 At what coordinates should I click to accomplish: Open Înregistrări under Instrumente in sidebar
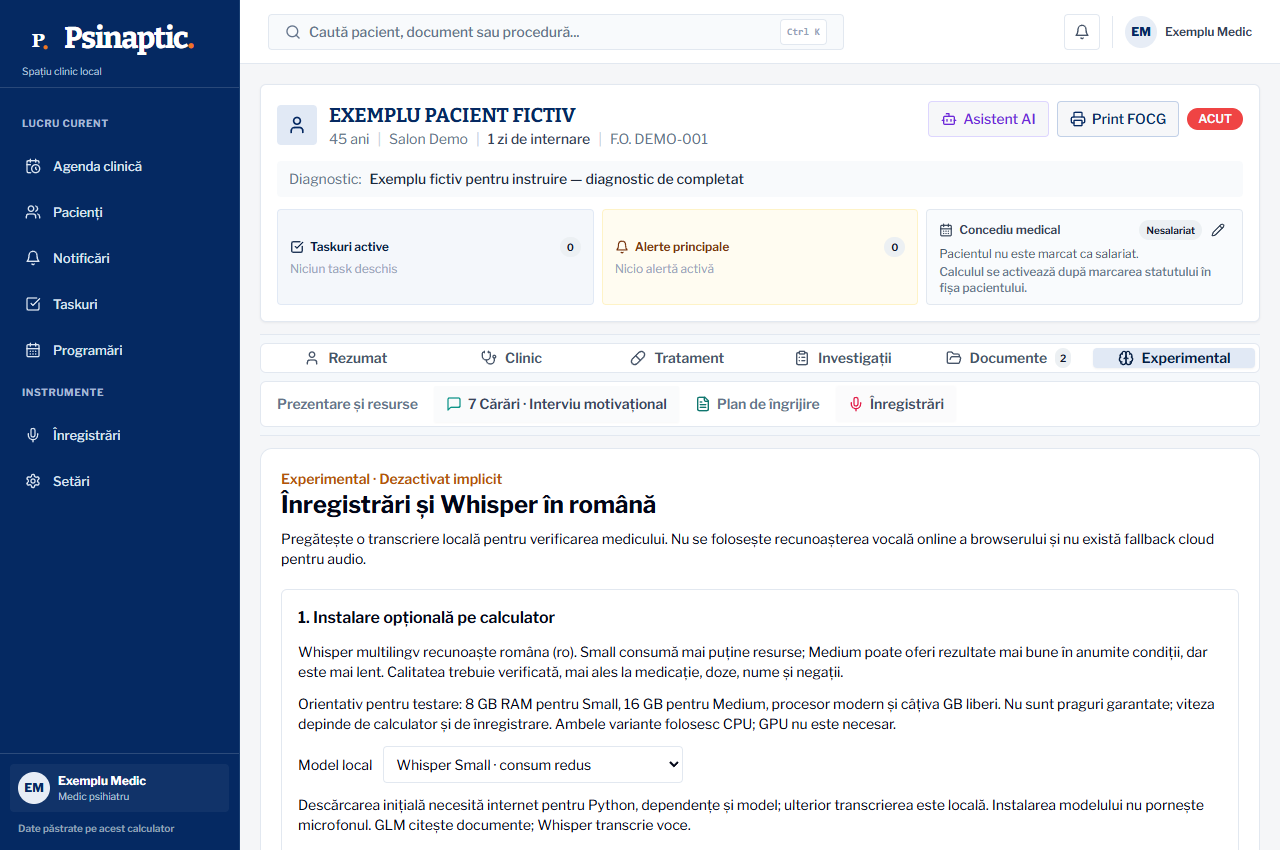[x=120, y=435]
